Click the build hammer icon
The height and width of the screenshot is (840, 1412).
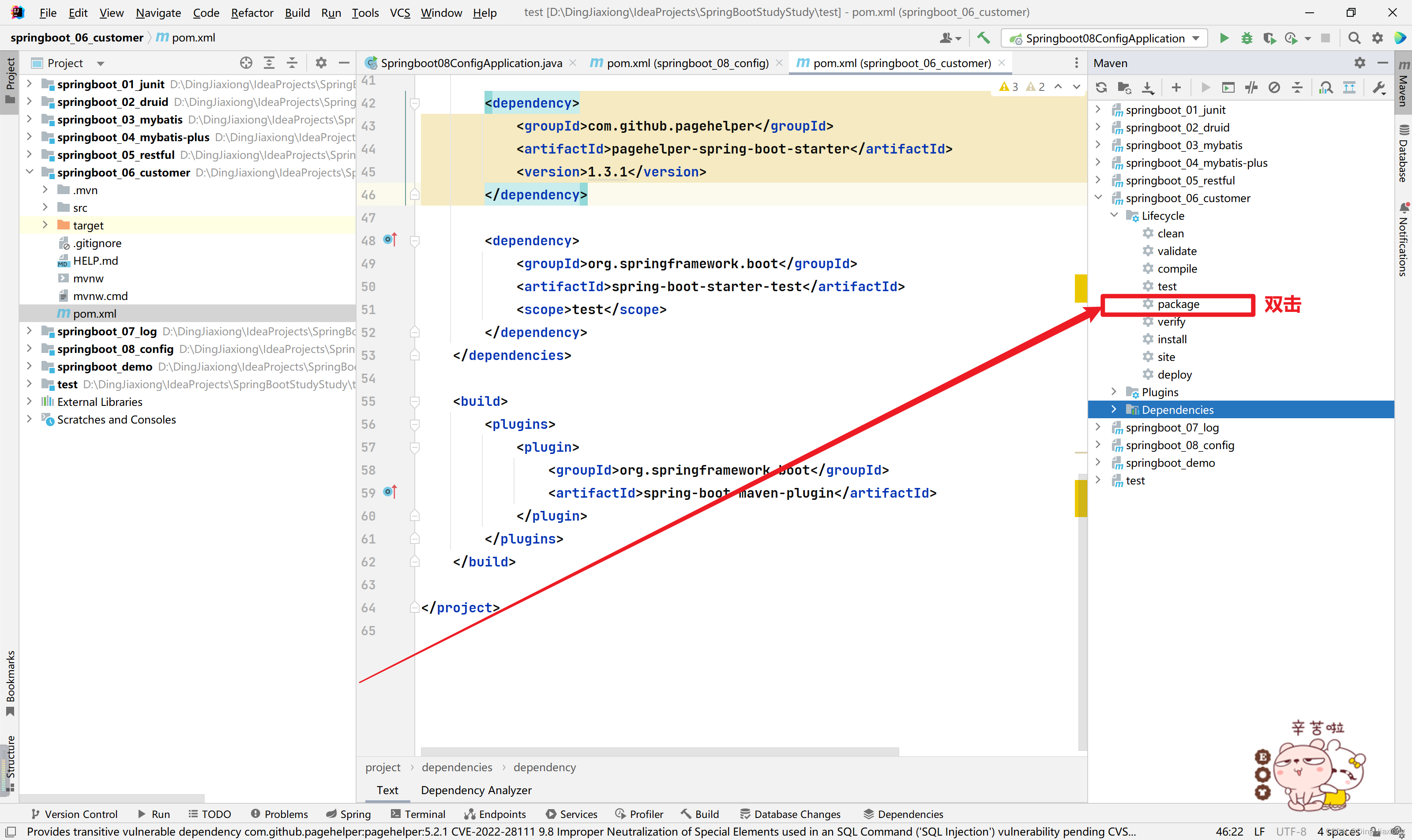[x=984, y=38]
